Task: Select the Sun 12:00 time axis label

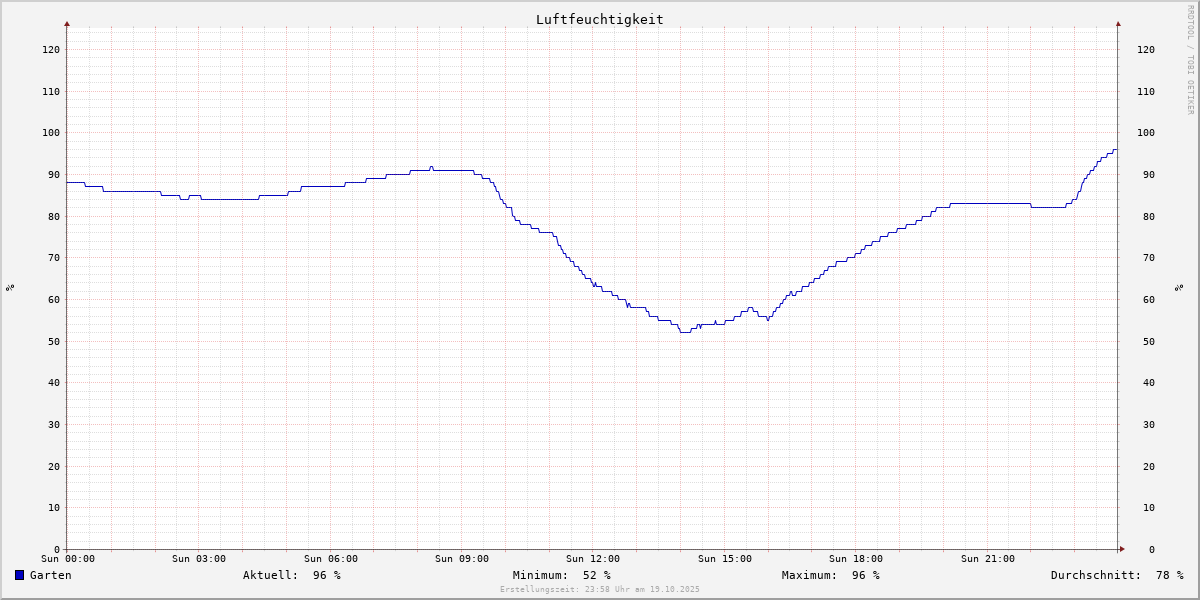Action: coord(592,559)
